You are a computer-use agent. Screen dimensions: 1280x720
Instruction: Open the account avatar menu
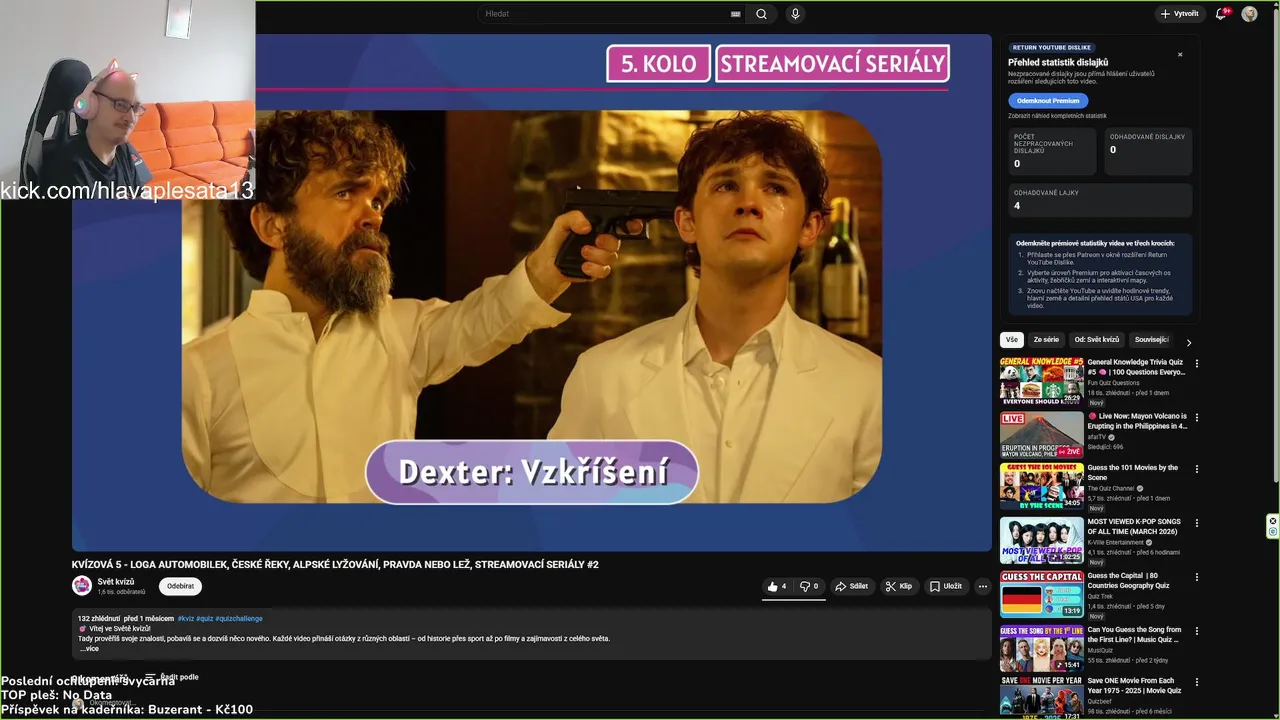(x=1249, y=14)
